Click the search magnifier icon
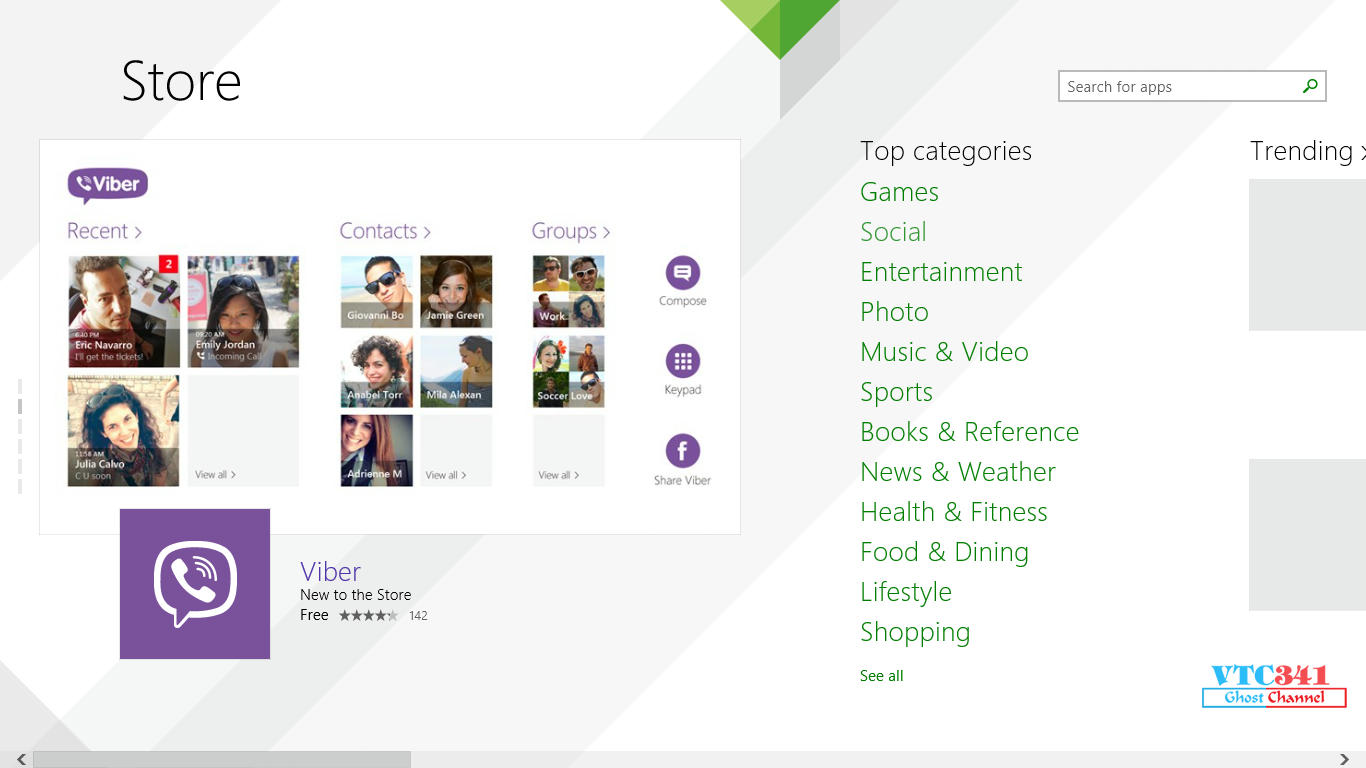This screenshot has height=768, width=1366. pos(1310,86)
